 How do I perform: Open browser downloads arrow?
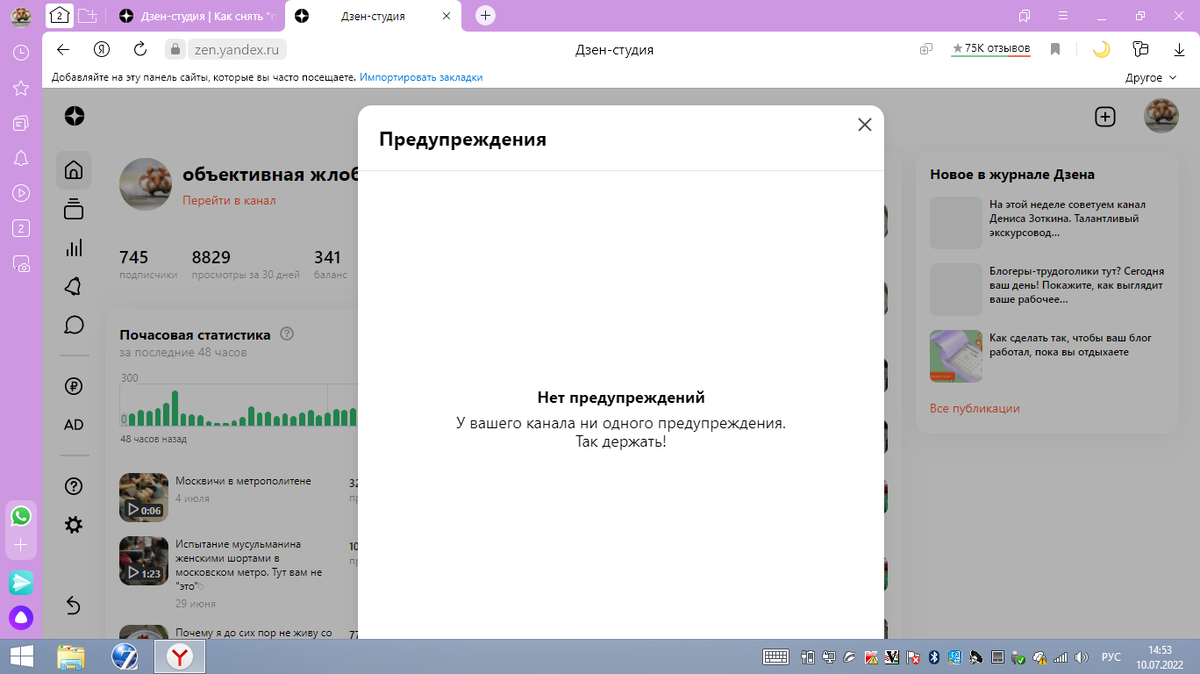coord(1179,49)
